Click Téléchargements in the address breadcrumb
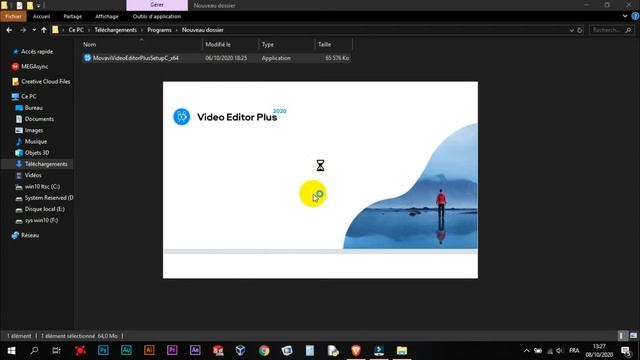 116,30
